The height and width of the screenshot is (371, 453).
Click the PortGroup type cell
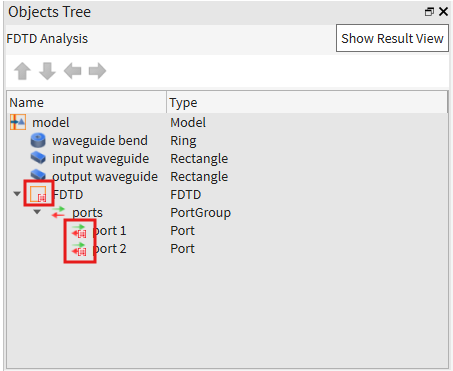(x=200, y=213)
